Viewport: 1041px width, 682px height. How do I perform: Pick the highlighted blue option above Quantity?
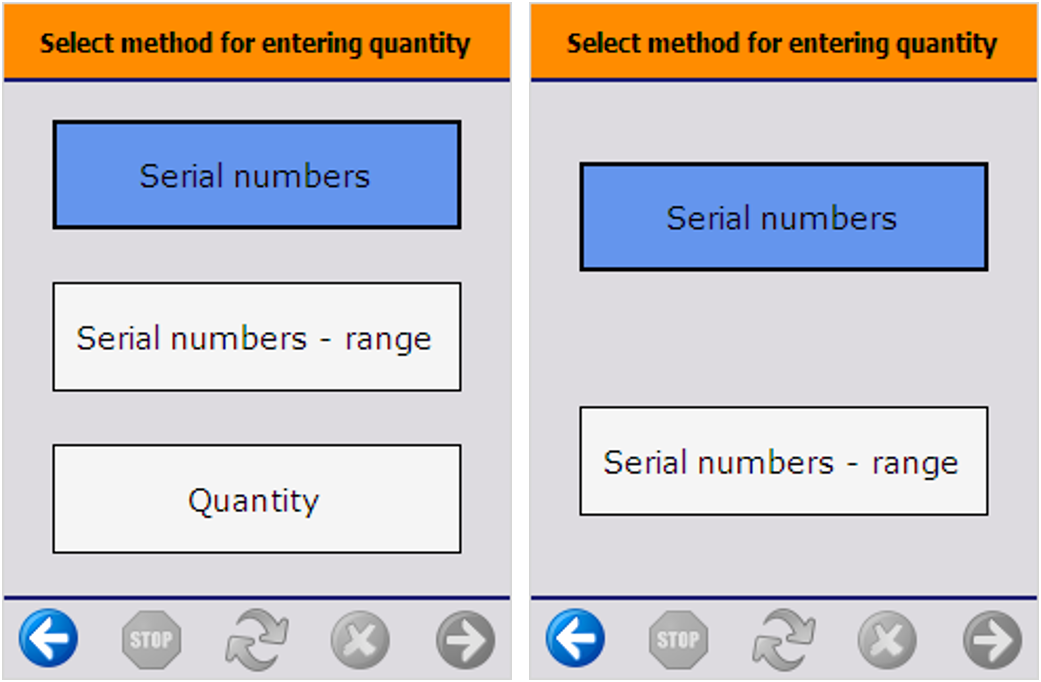click(x=256, y=175)
